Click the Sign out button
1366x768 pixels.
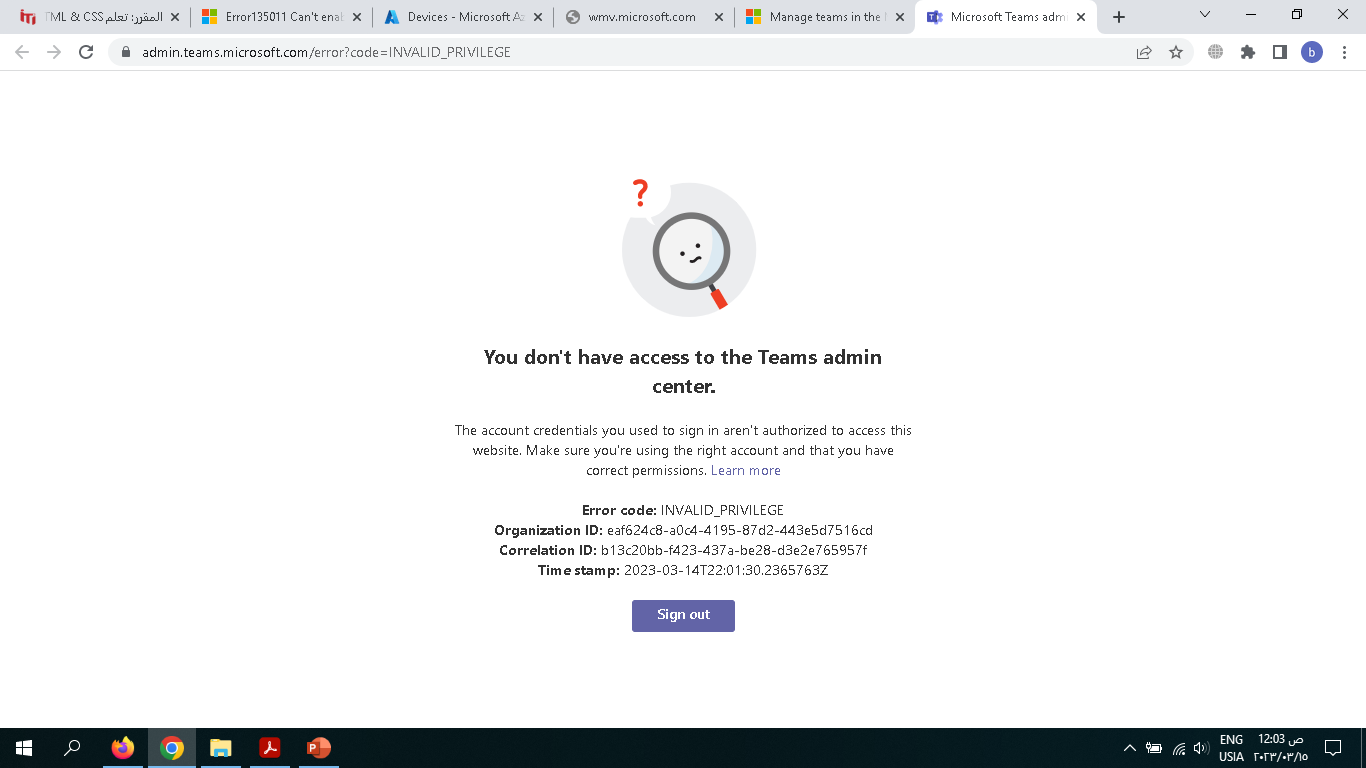point(683,615)
